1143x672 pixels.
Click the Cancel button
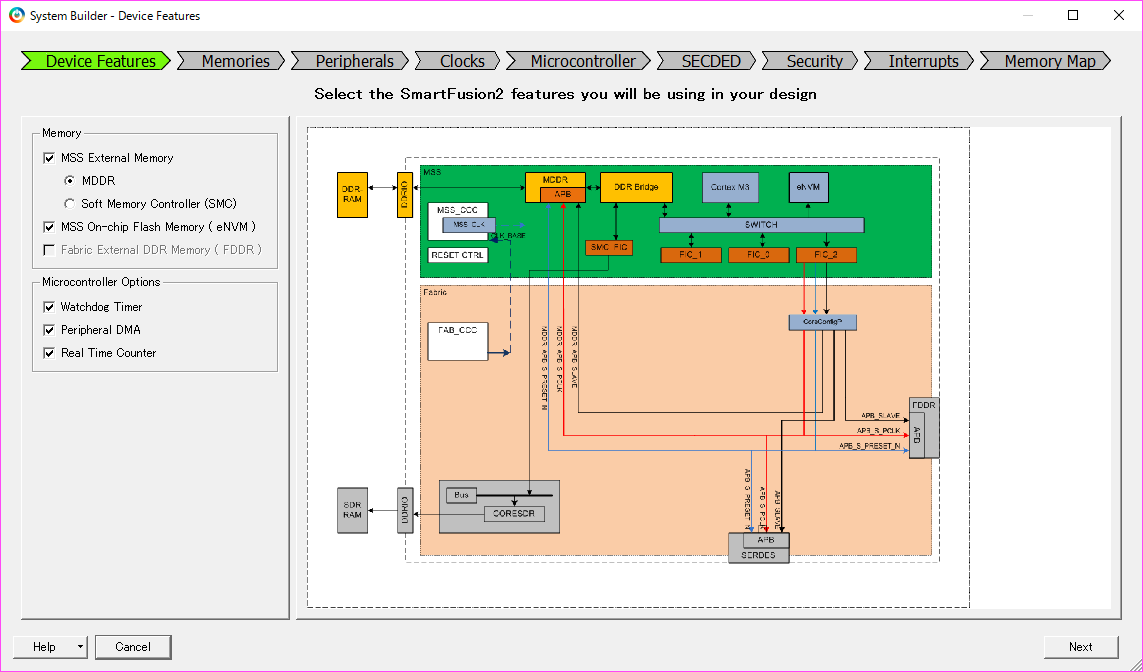(133, 647)
